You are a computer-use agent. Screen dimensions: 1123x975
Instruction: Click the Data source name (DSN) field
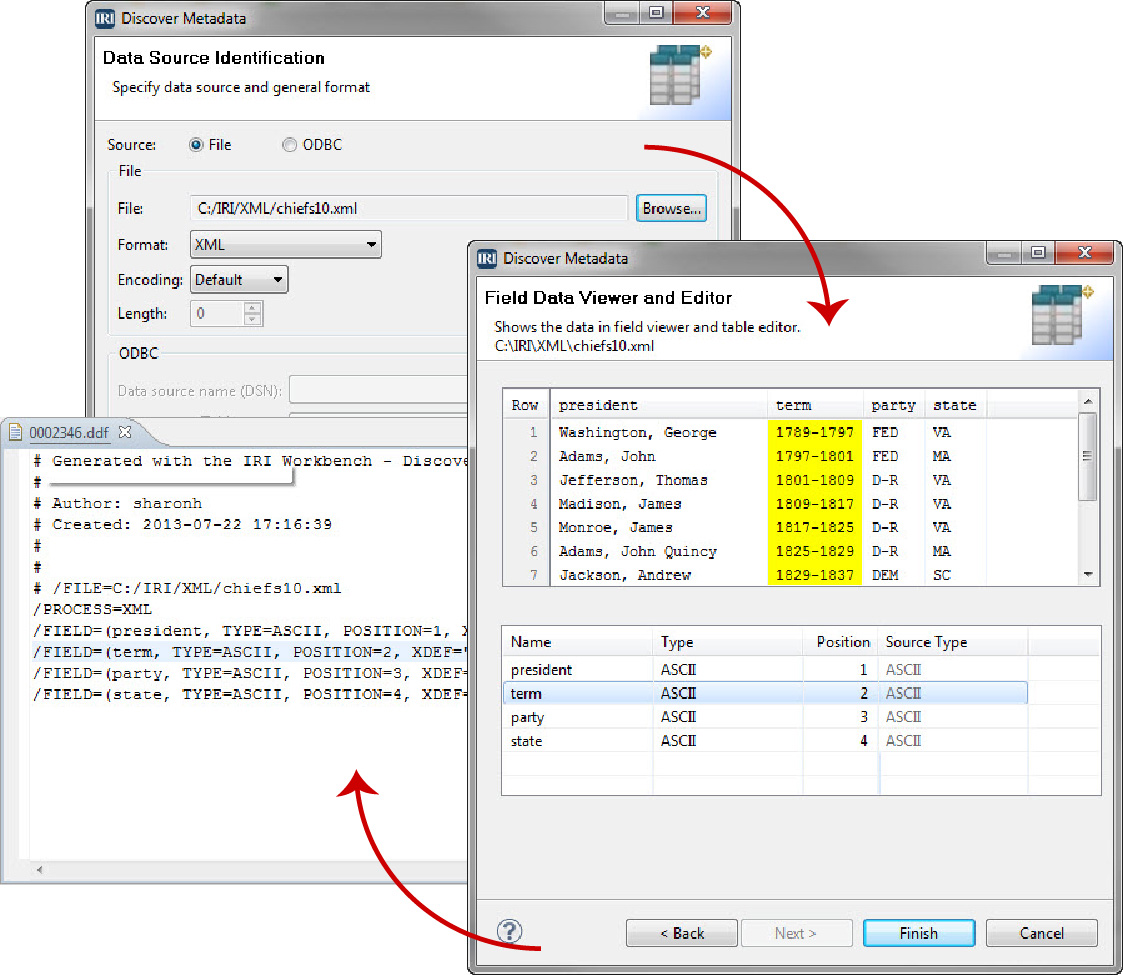point(378,390)
